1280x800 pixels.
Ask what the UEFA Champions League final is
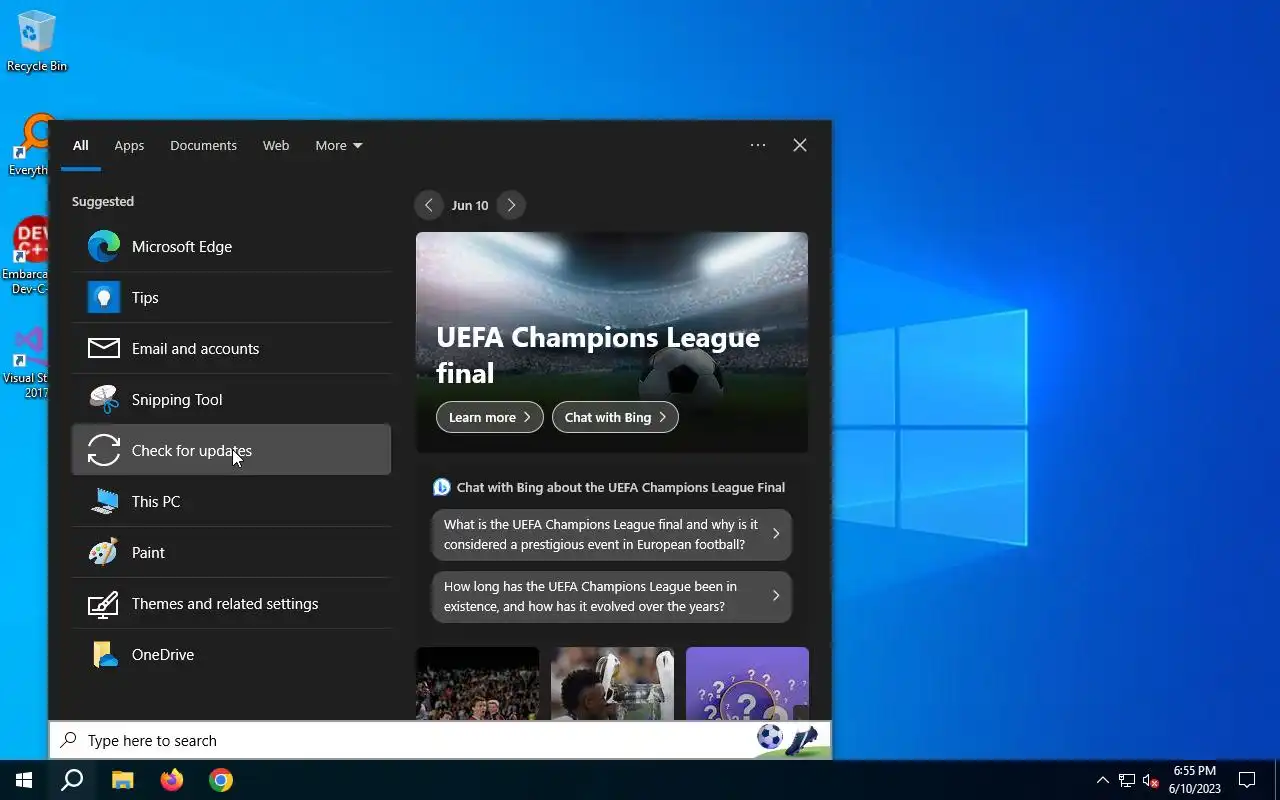(612, 534)
